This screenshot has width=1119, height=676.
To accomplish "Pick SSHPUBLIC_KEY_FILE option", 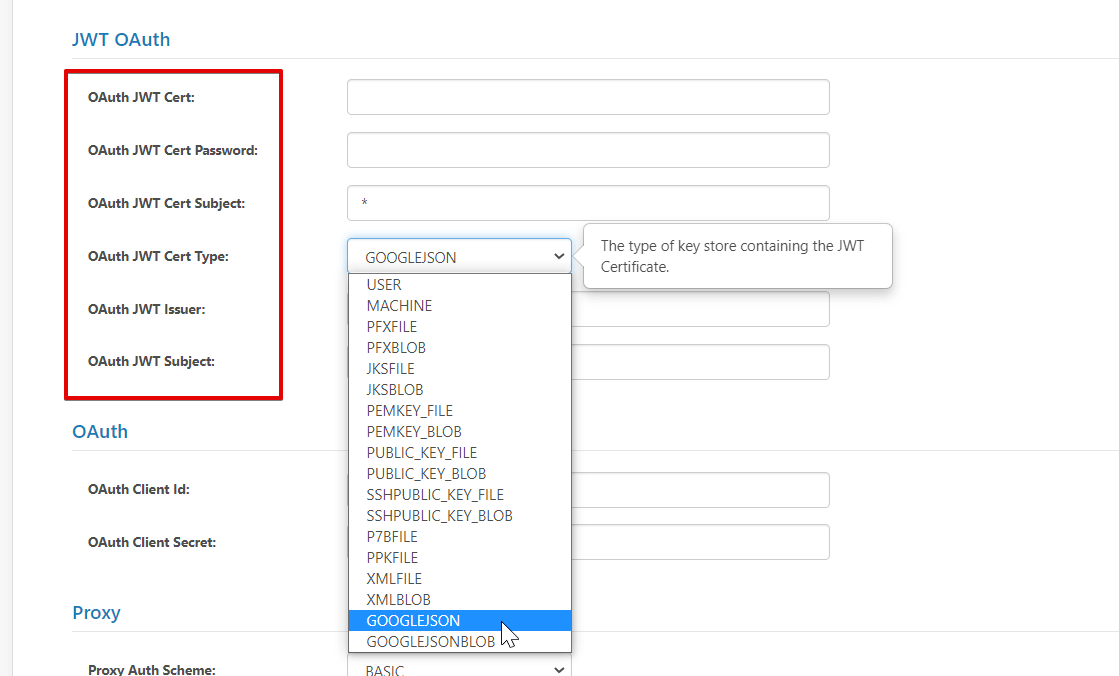I will tap(435, 495).
